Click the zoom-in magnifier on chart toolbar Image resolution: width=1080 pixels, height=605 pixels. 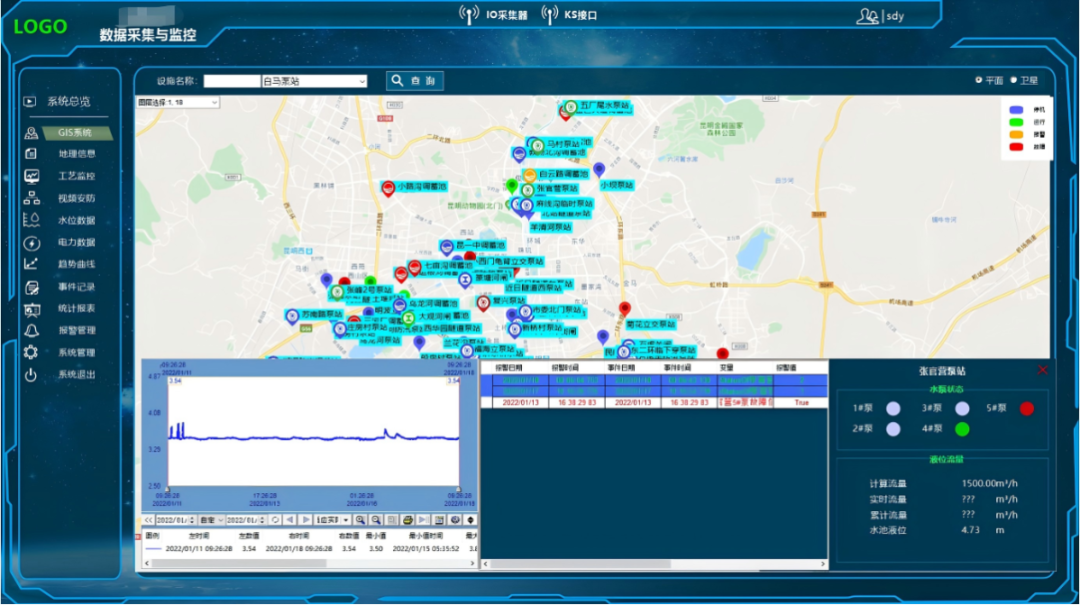point(360,520)
